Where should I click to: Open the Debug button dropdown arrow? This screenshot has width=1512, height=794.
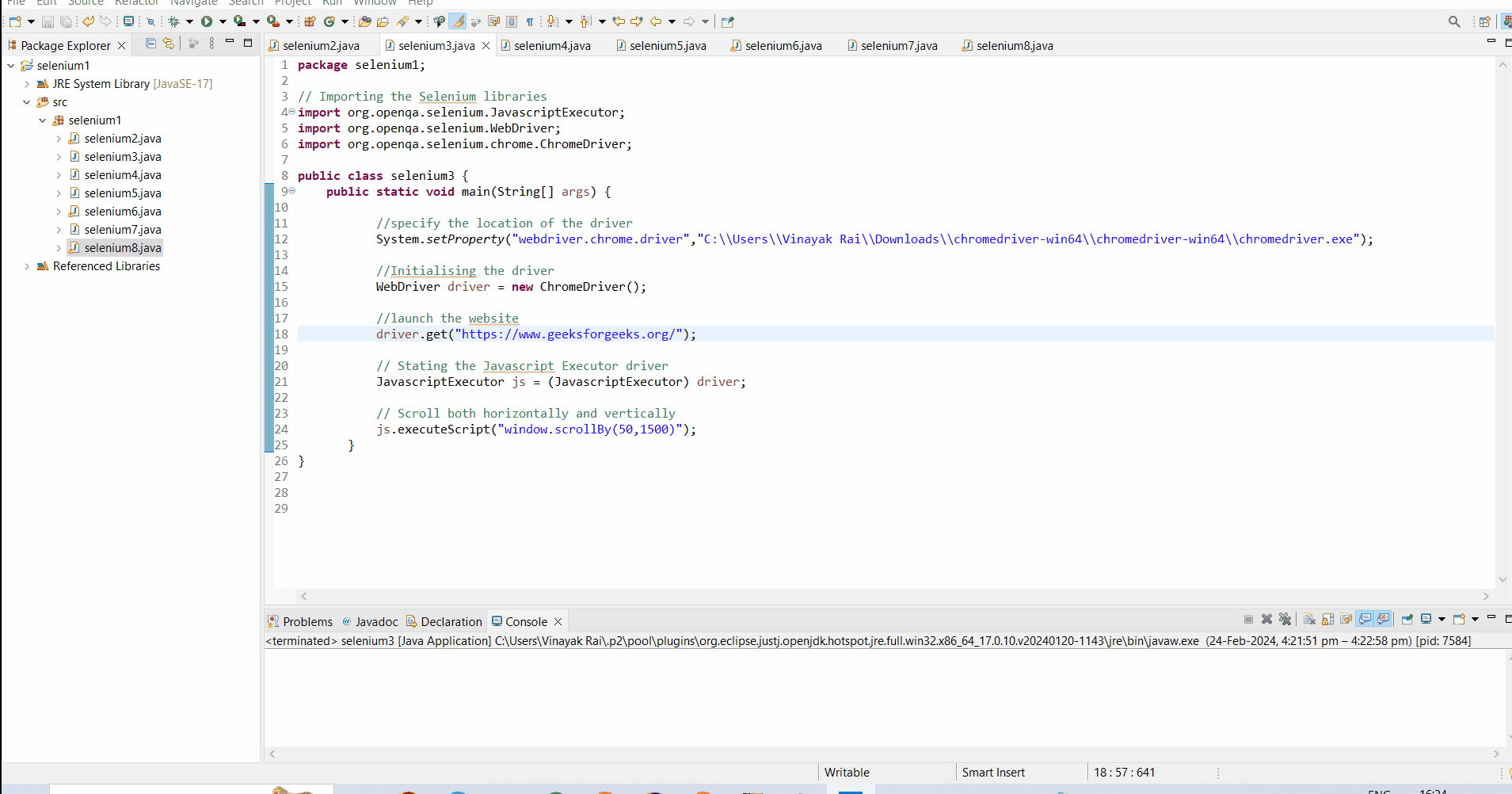coord(189,21)
